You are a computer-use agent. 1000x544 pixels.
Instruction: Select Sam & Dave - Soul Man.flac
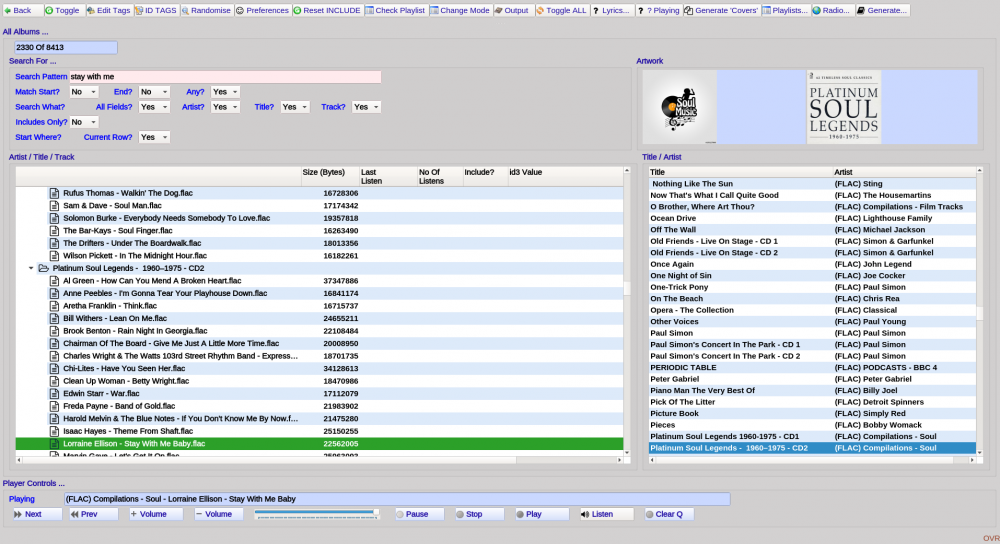click(319, 205)
